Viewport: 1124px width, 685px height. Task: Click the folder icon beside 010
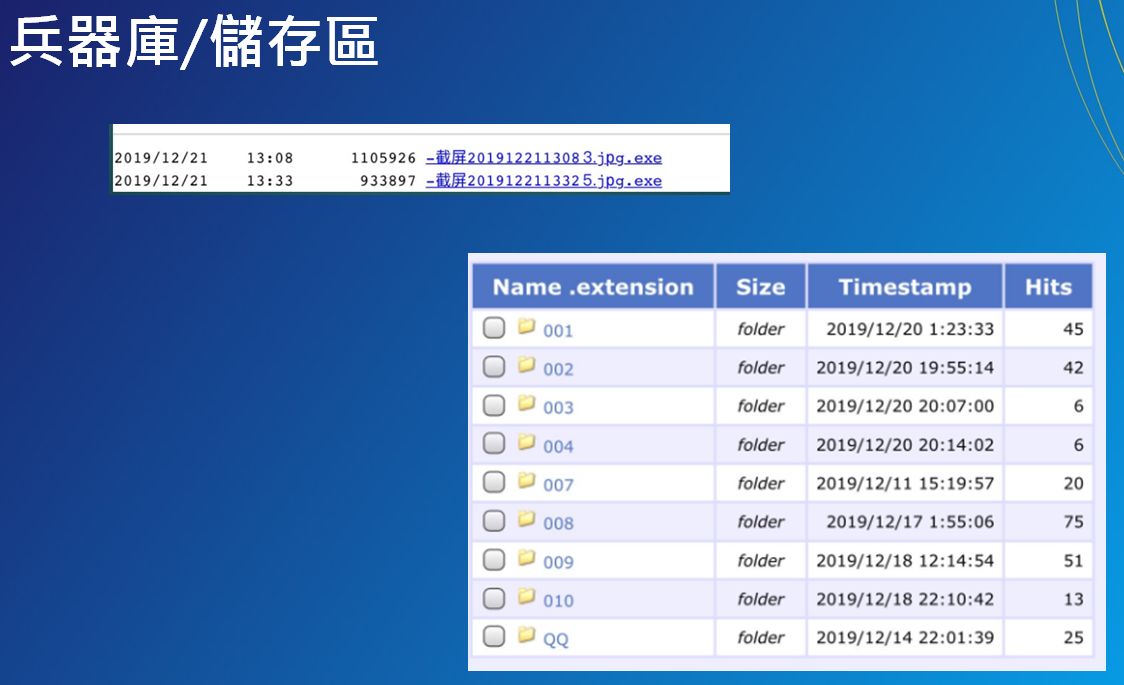point(527,596)
